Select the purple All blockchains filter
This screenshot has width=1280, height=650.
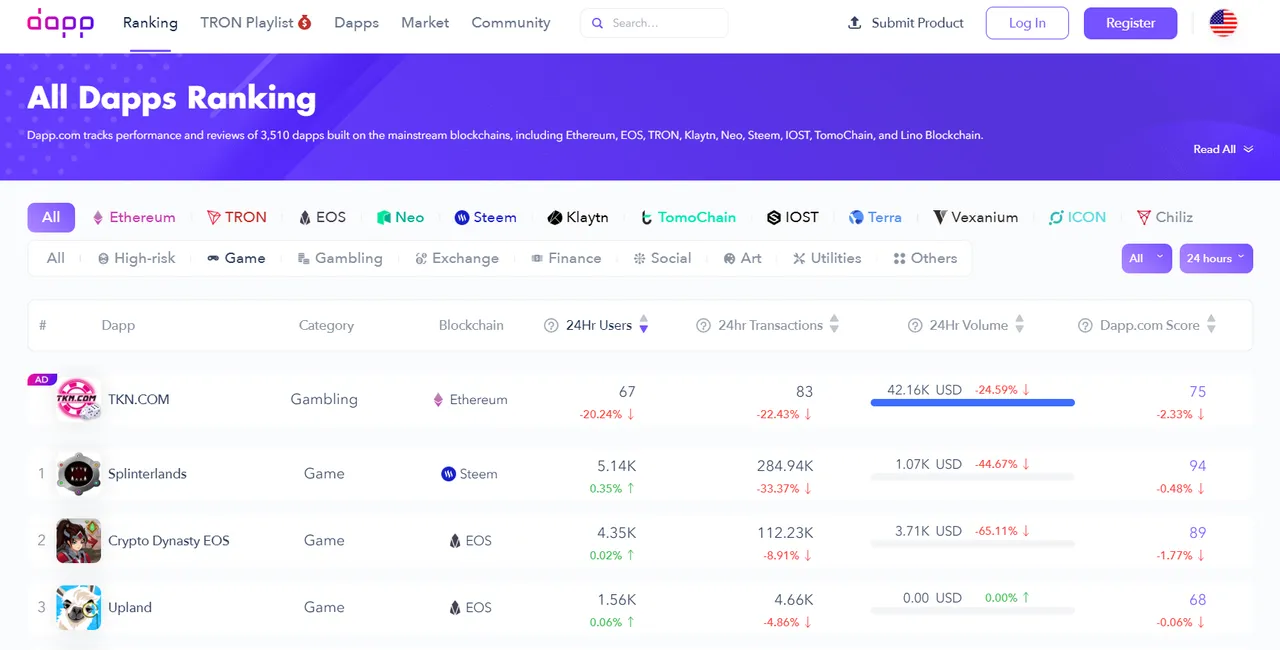pyautogui.click(x=51, y=217)
